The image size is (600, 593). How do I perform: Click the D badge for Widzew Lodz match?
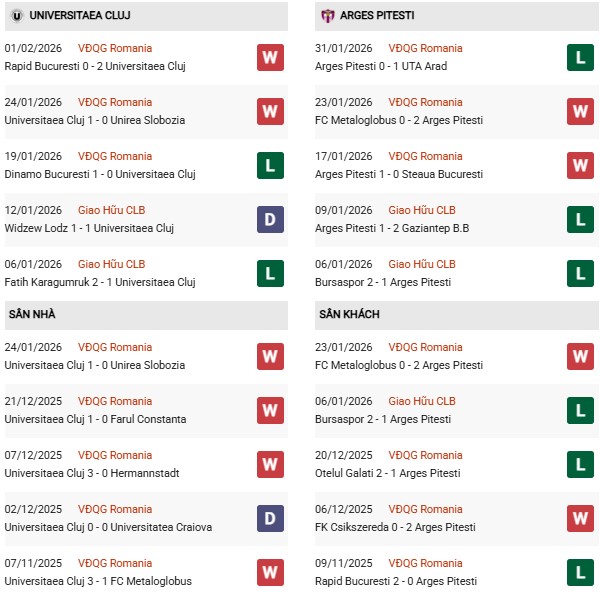click(270, 219)
